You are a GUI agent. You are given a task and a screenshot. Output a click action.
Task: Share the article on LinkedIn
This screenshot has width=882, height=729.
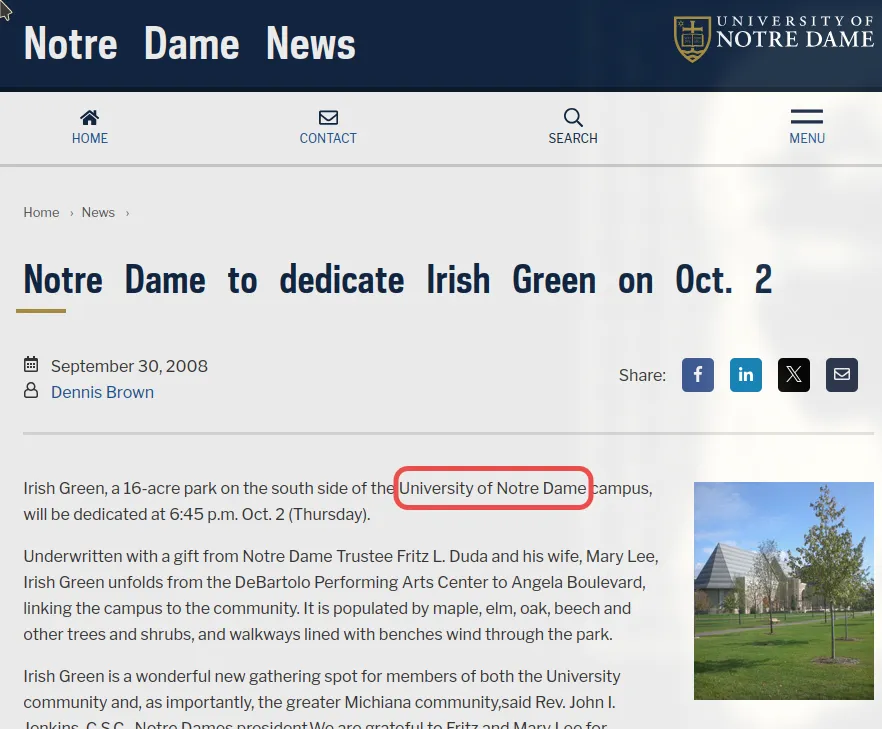pyautogui.click(x=746, y=375)
